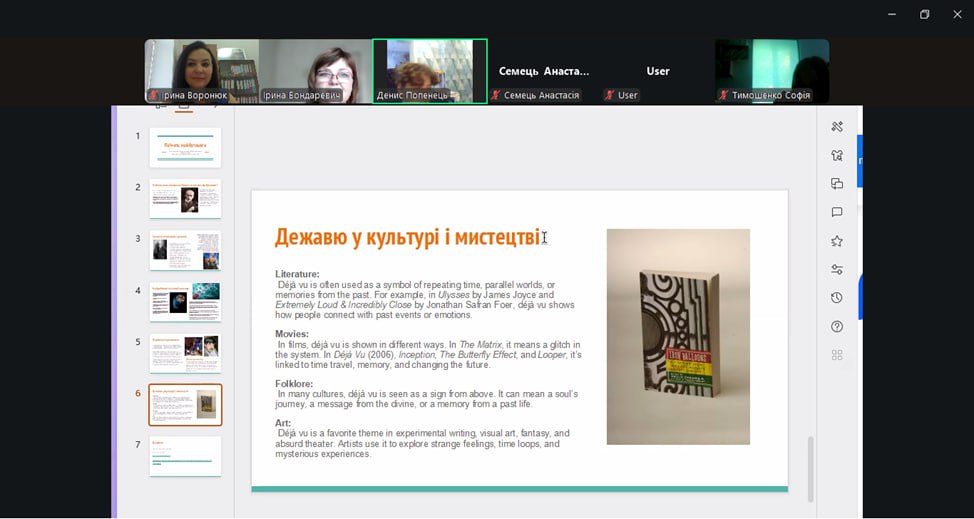This screenshot has height=519, width=974.
Task: Click the help question mark icon
Action: click(837, 327)
